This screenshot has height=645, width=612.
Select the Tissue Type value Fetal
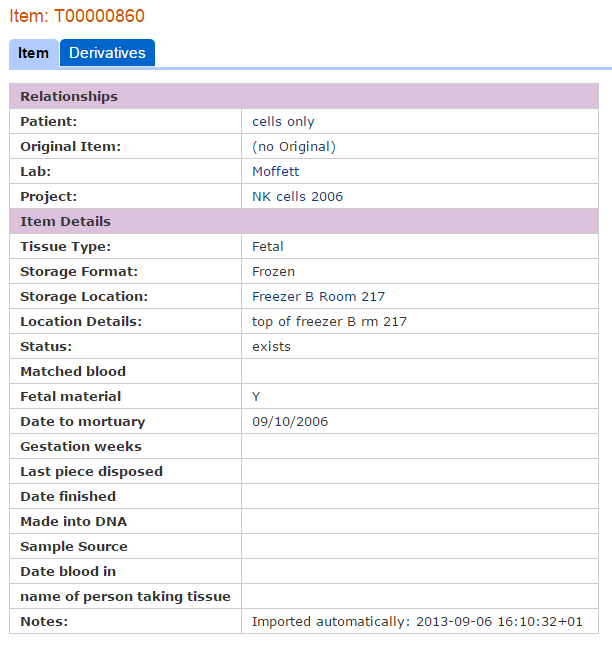(268, 247)
